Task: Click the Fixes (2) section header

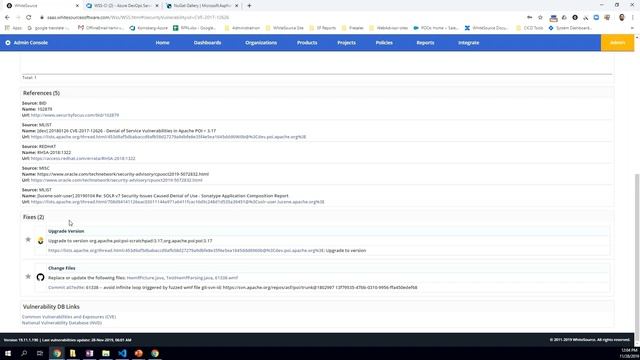Action: point(33,217)
